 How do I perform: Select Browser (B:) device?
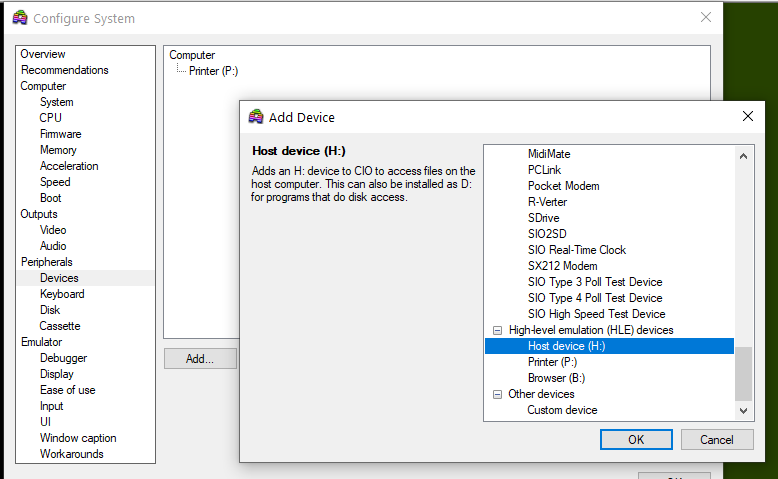(x=556, y=378)
